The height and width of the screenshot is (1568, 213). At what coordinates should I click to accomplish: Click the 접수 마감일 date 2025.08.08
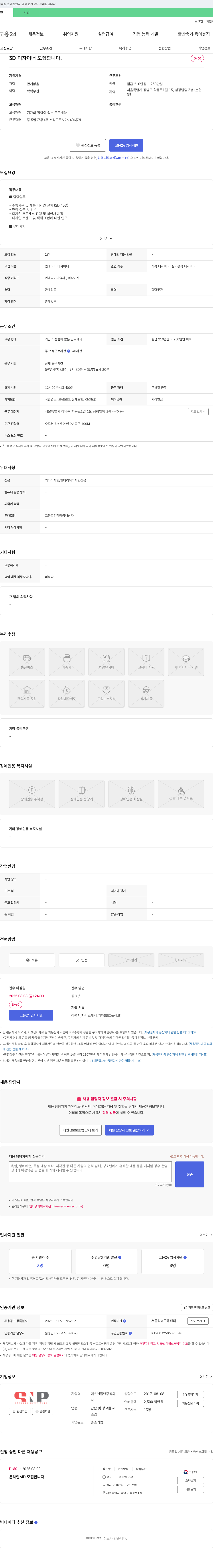point(26,996)
